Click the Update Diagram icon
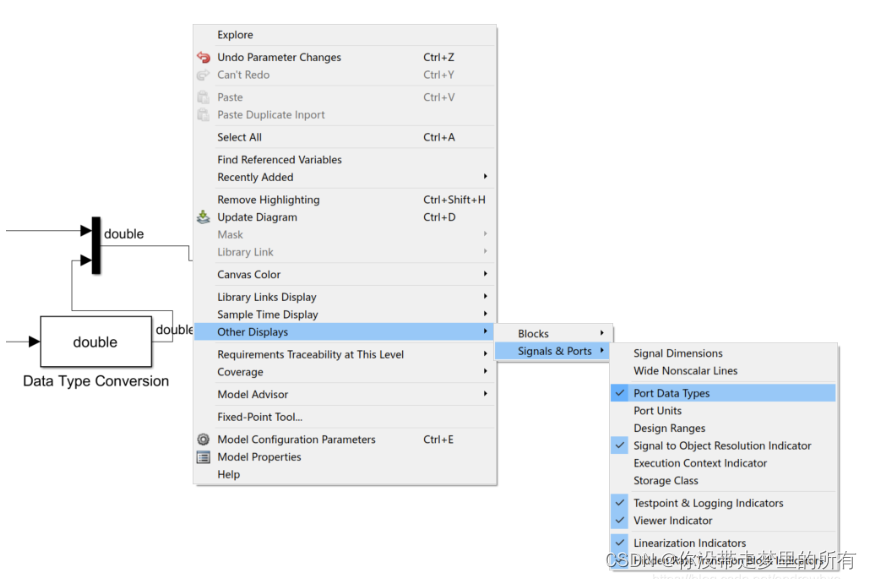872x579 pixels. 204,217
